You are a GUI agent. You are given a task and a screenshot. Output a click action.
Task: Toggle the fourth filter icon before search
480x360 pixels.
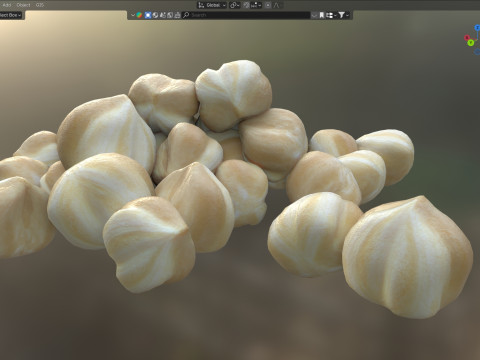click(163, 15)
